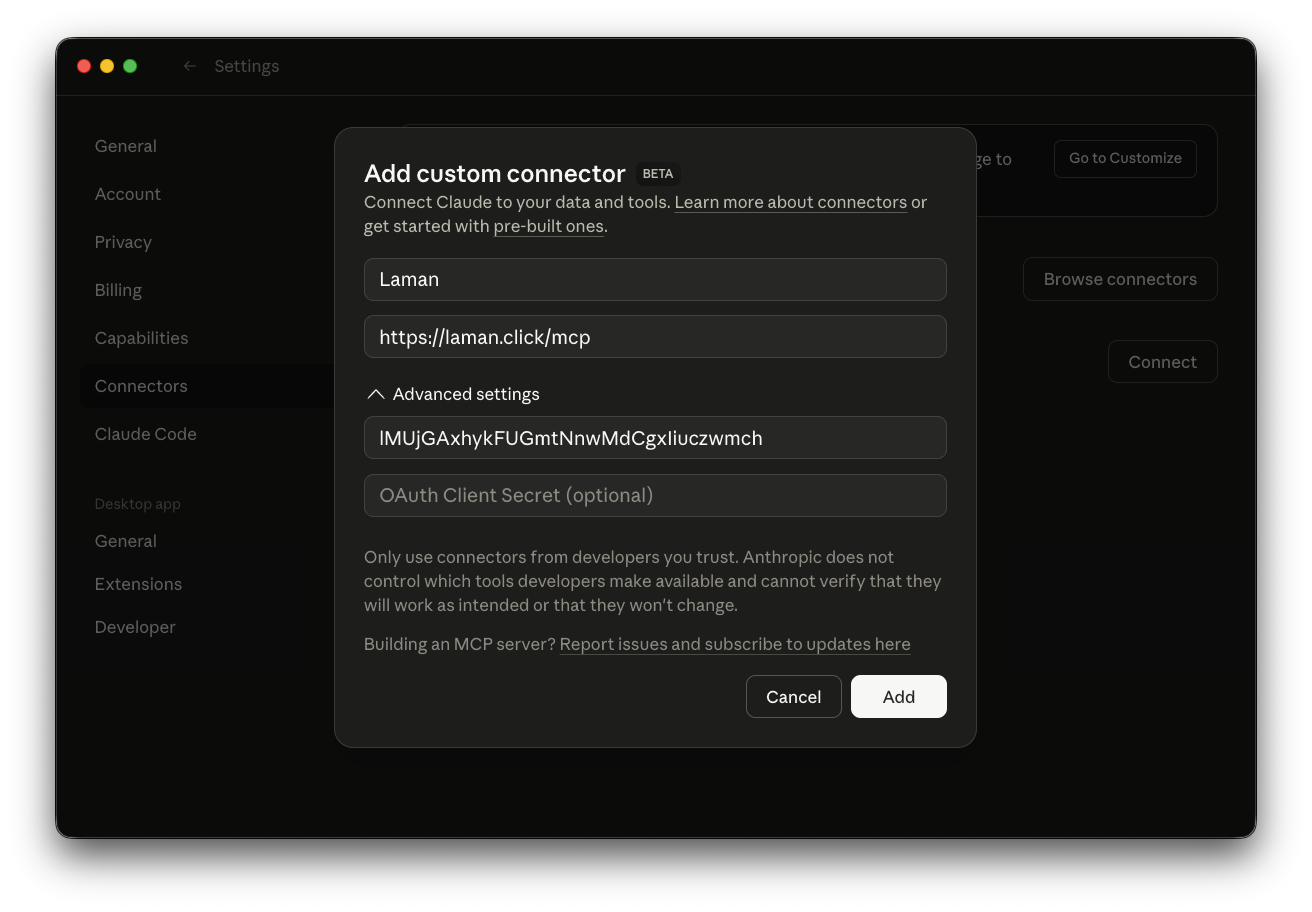Select Capabilities in the sidebar
The width and height of the screenshot is (1312, 912).
141,338
